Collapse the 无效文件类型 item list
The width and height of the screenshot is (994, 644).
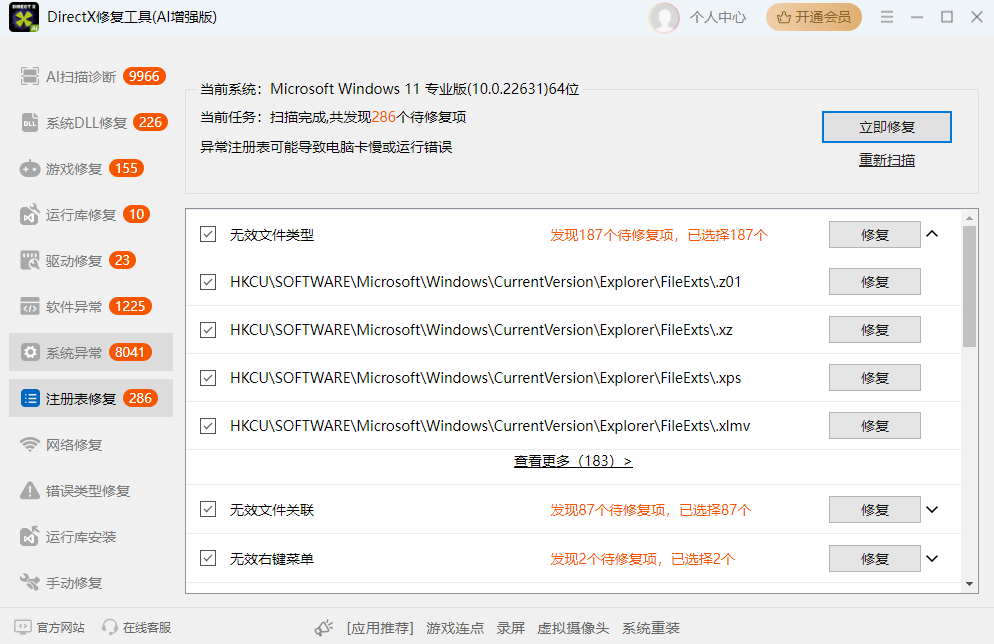932,234
